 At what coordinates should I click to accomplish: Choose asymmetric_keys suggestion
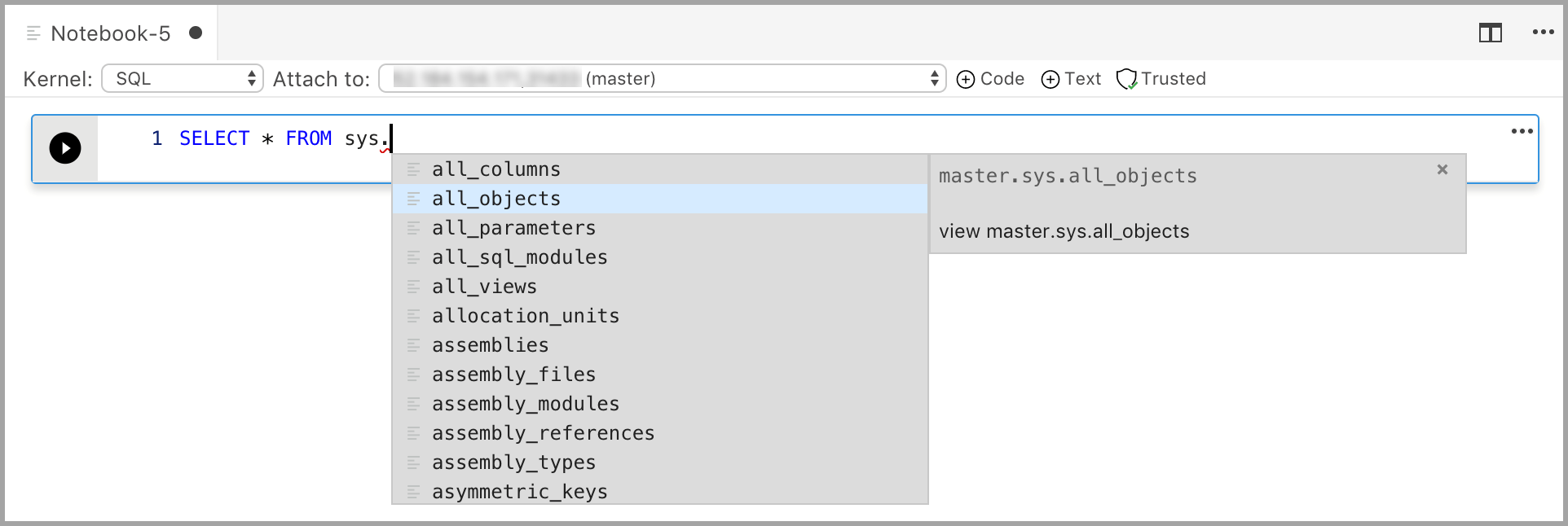point(519,492)
